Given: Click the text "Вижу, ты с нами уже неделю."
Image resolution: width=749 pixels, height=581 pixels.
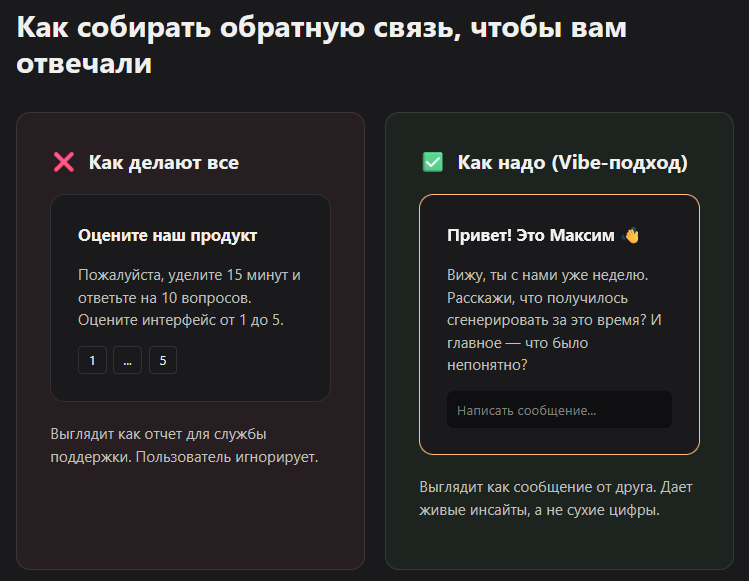Looking at the screenshot, I should (547, 276).
